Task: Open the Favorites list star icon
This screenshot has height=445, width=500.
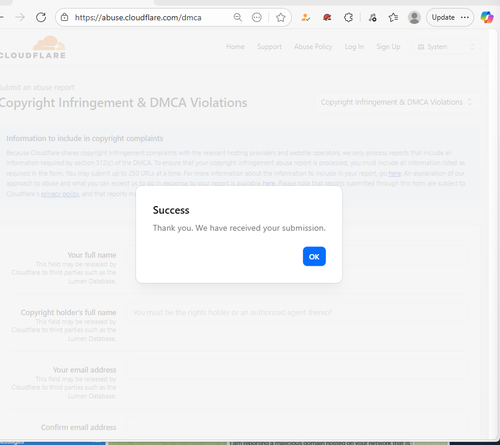Action: (393, 17)
